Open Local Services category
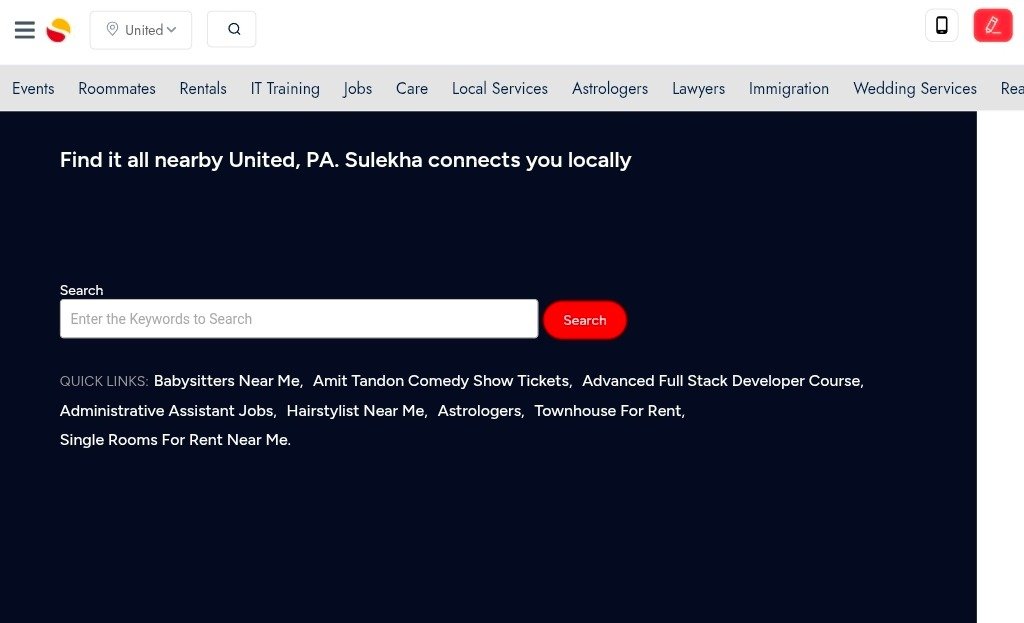The width and height of the screenshot is (1024, 623). [500, 88]
